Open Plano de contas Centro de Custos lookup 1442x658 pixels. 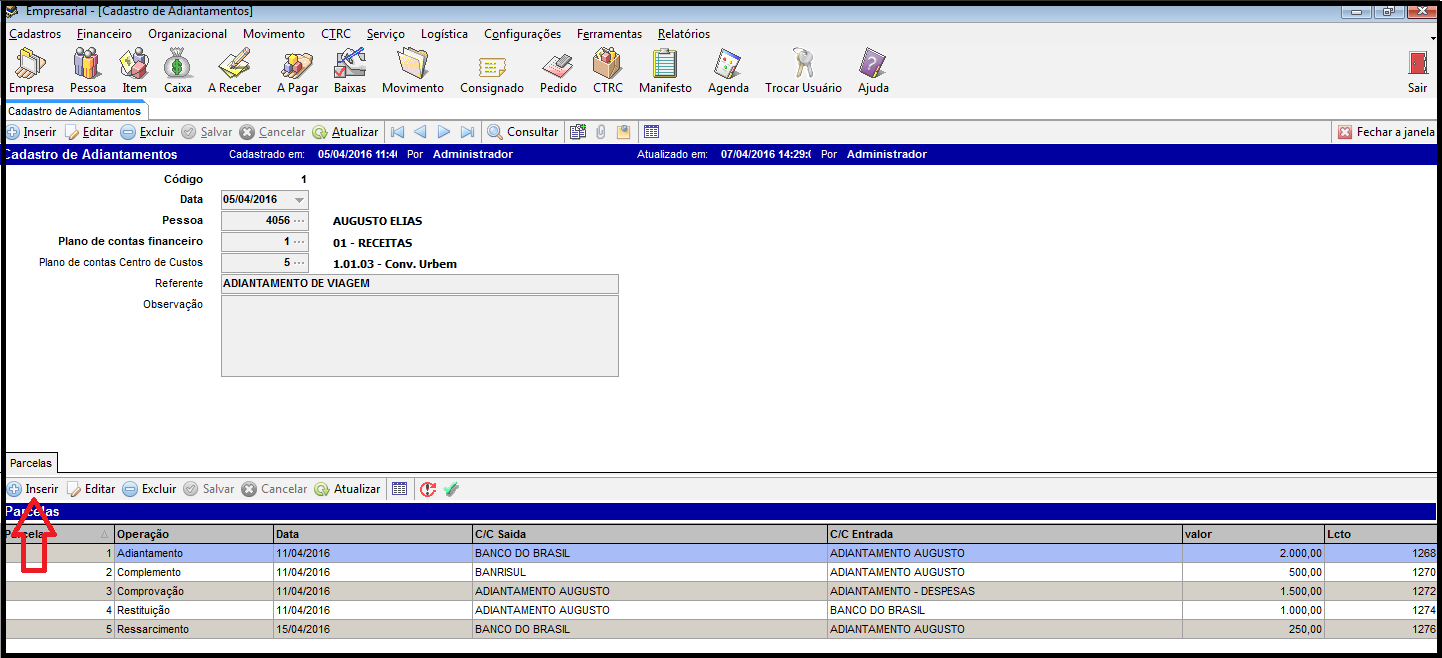[x=299, y=263]
